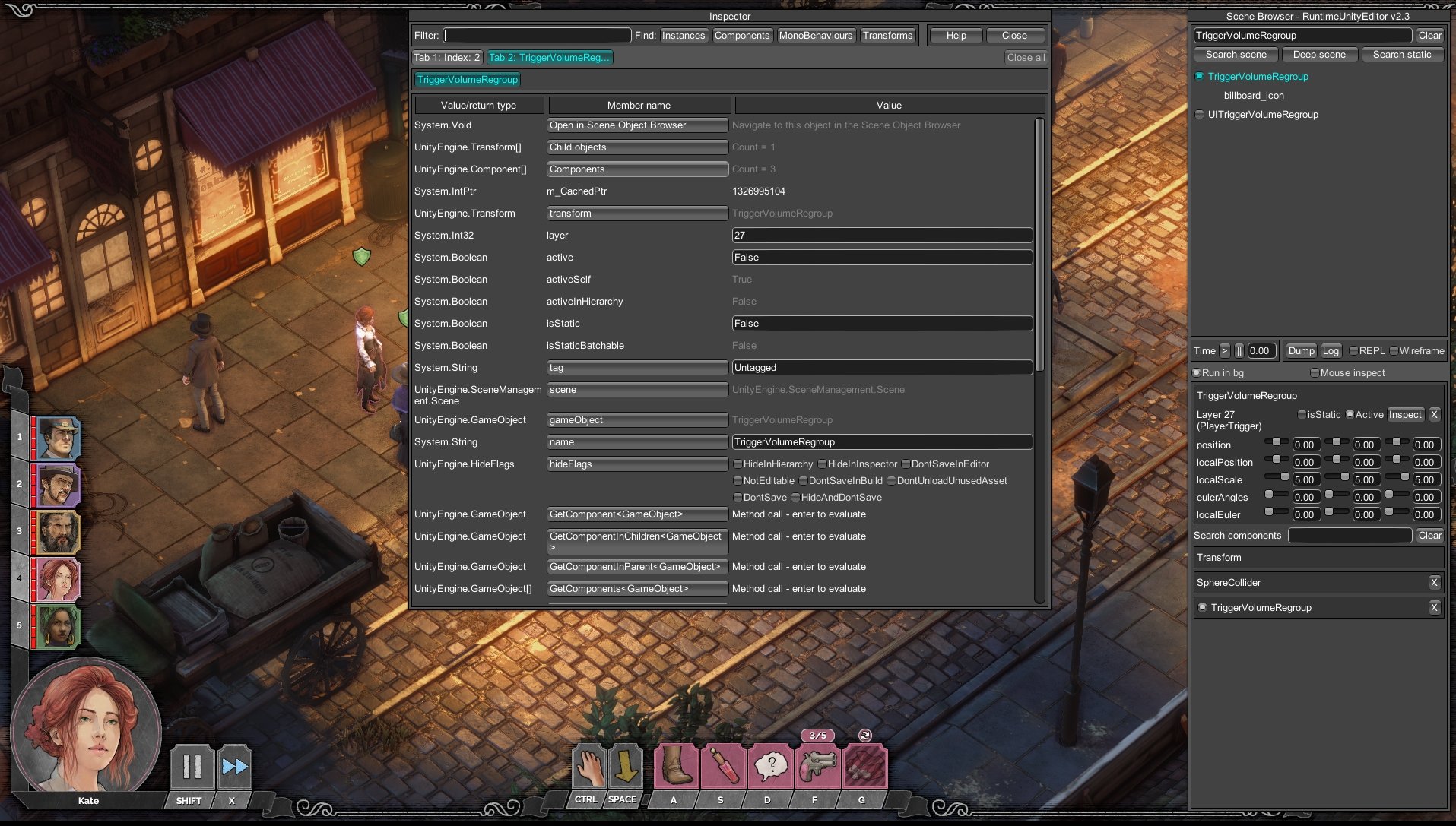Screen dimensions: 1456x826
Task: Click Log button
Action: pos(1331,351)
